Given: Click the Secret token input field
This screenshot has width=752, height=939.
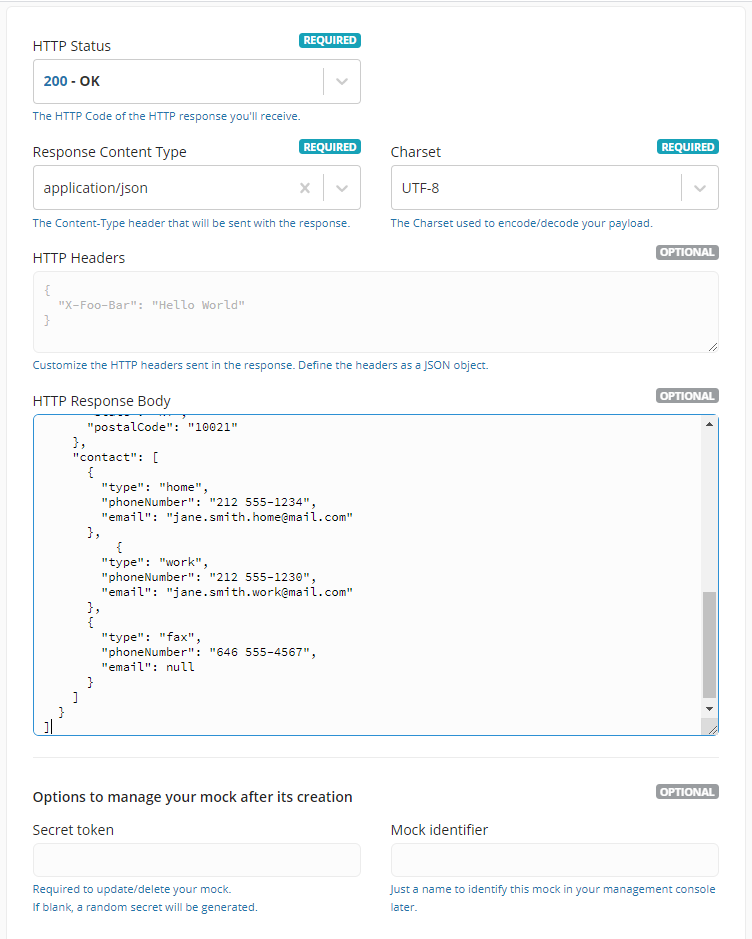Looking at the screenshot, I should [196, 860].
